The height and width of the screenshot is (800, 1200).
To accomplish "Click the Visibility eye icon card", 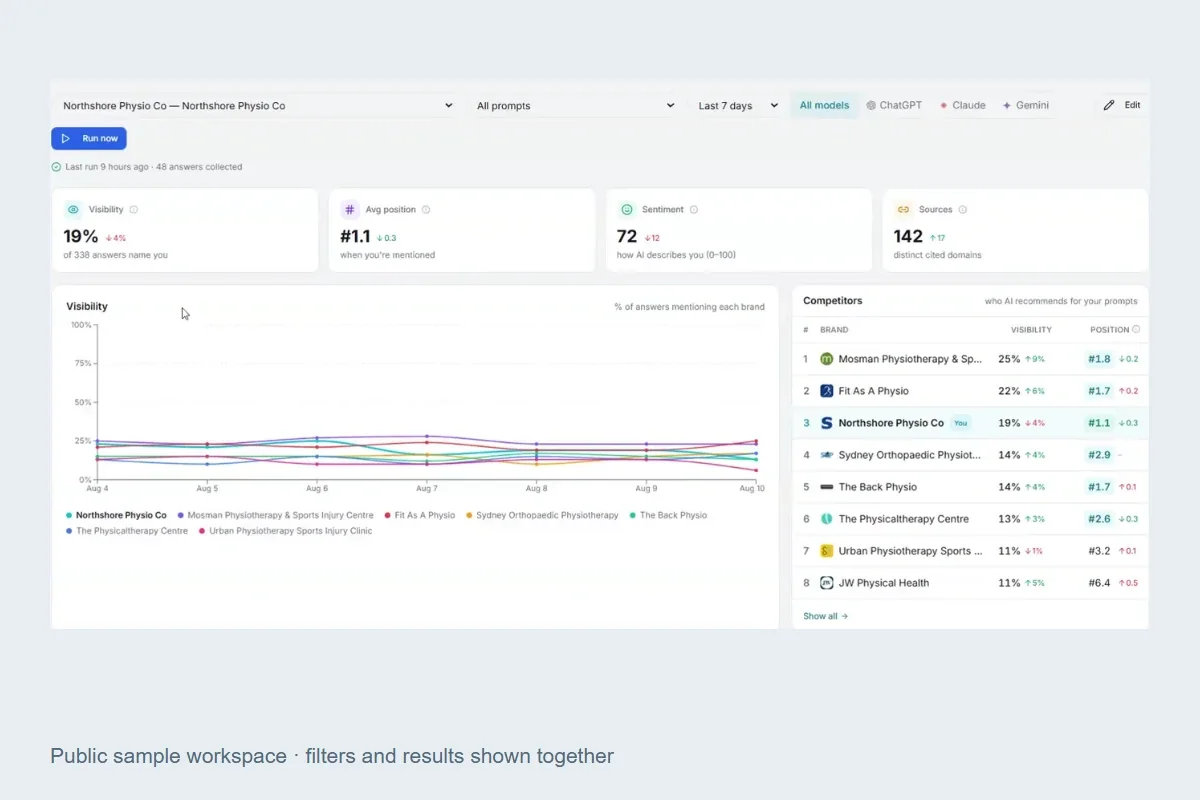I will [x=73, y=210].
